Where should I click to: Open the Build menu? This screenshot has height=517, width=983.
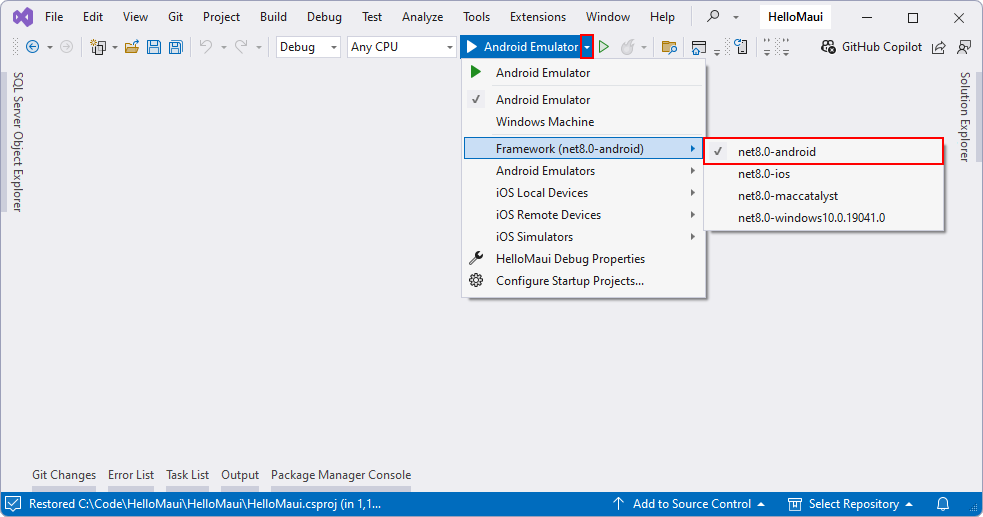point(273,17)
